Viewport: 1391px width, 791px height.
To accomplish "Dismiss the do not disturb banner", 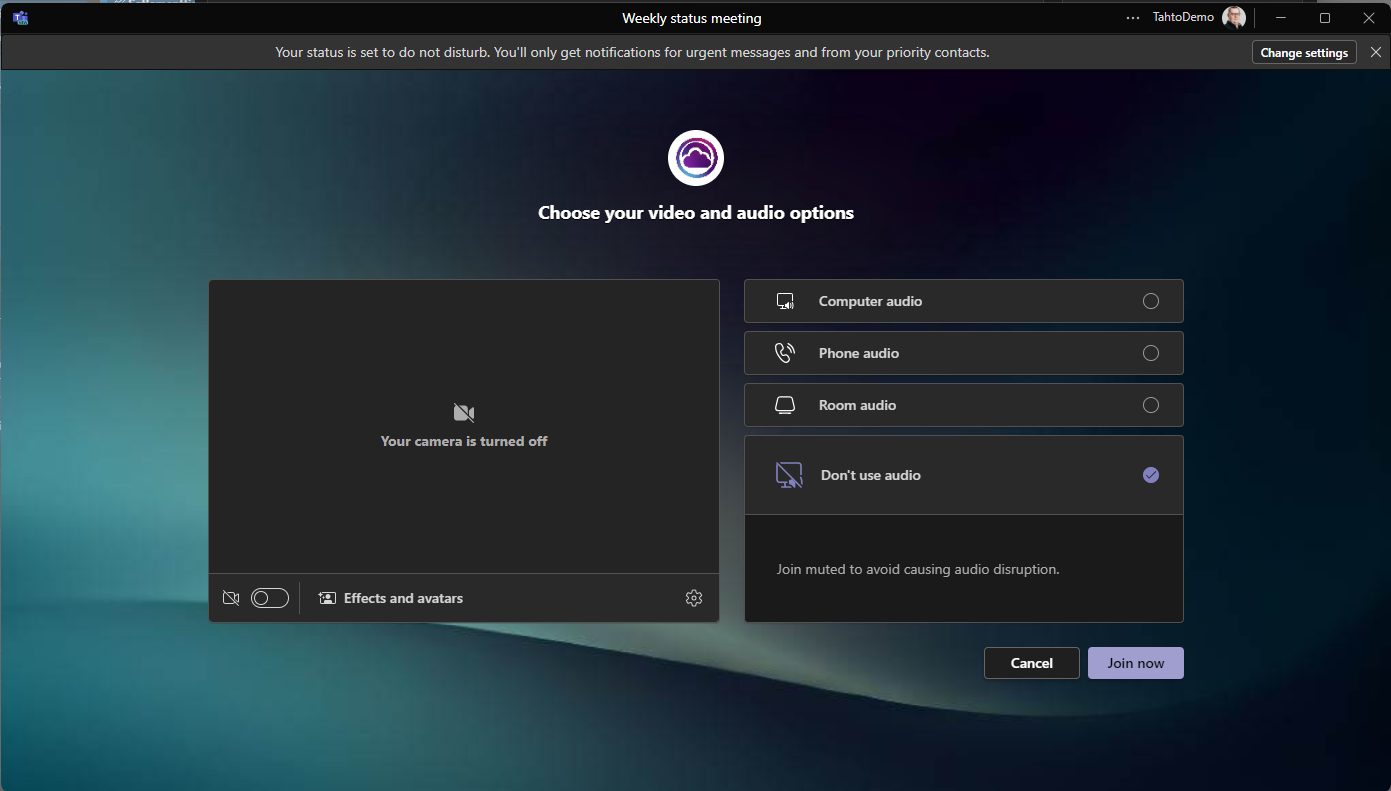I will point(1376,52).
